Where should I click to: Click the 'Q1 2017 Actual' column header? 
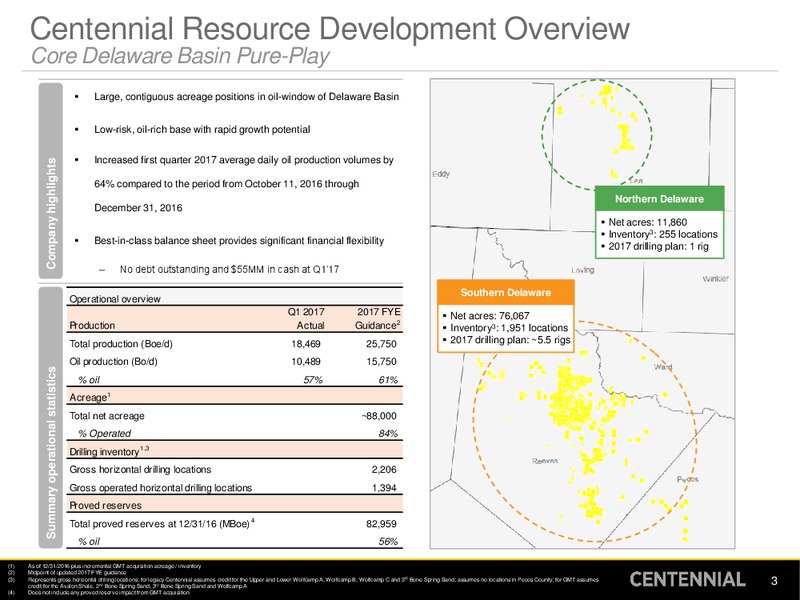pyautogui.click(x=306, y=318)
